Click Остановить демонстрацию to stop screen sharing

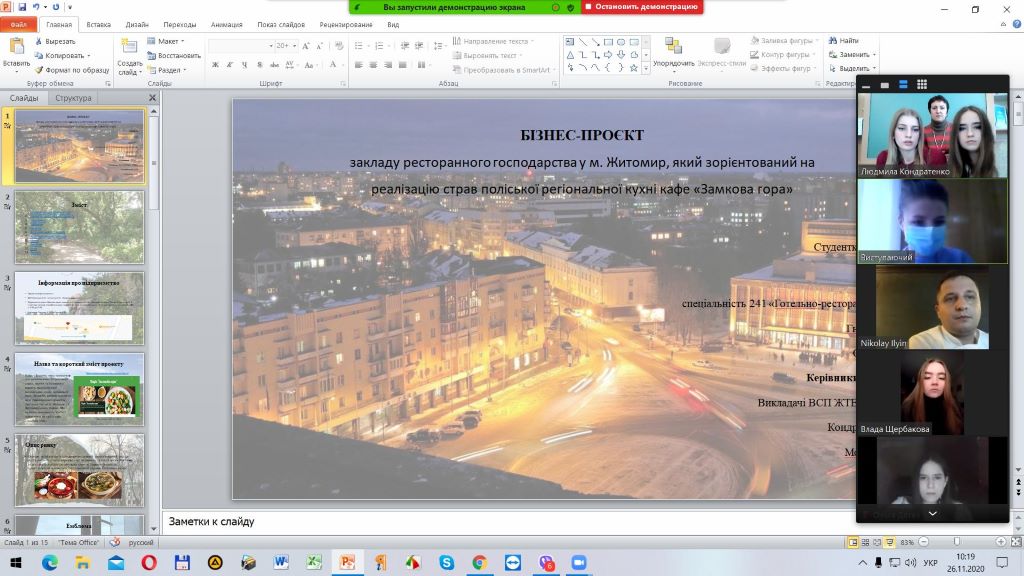642,7
